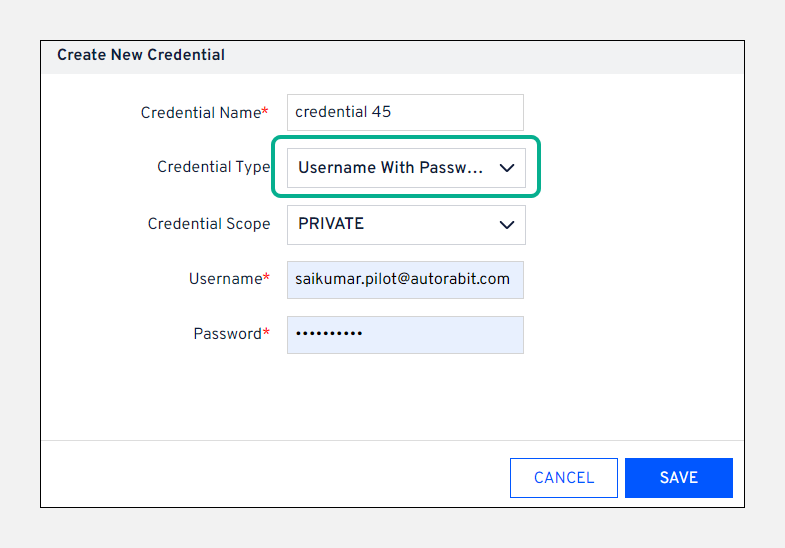The image size is (785, 548).
Task: Click the required asterisk next to Username
Action: click(x=267, y=277)
